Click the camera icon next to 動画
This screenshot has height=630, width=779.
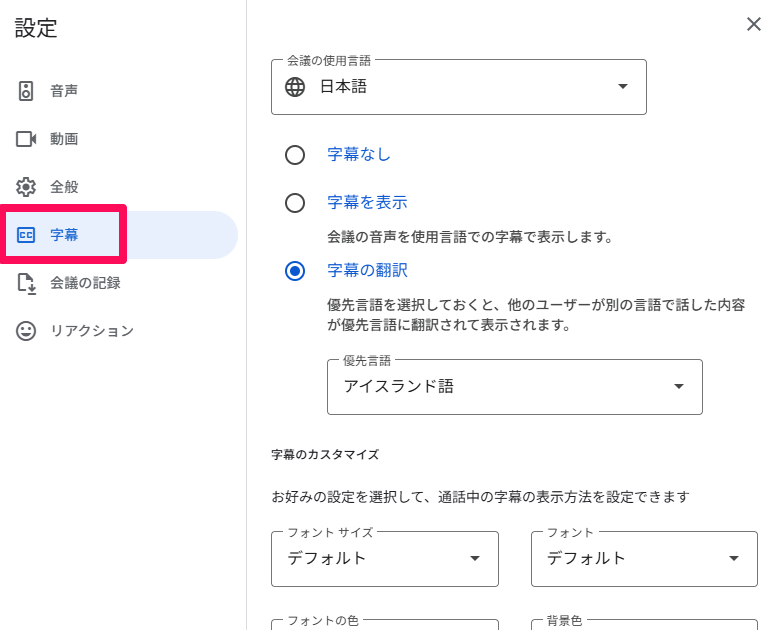pos(26,139)
